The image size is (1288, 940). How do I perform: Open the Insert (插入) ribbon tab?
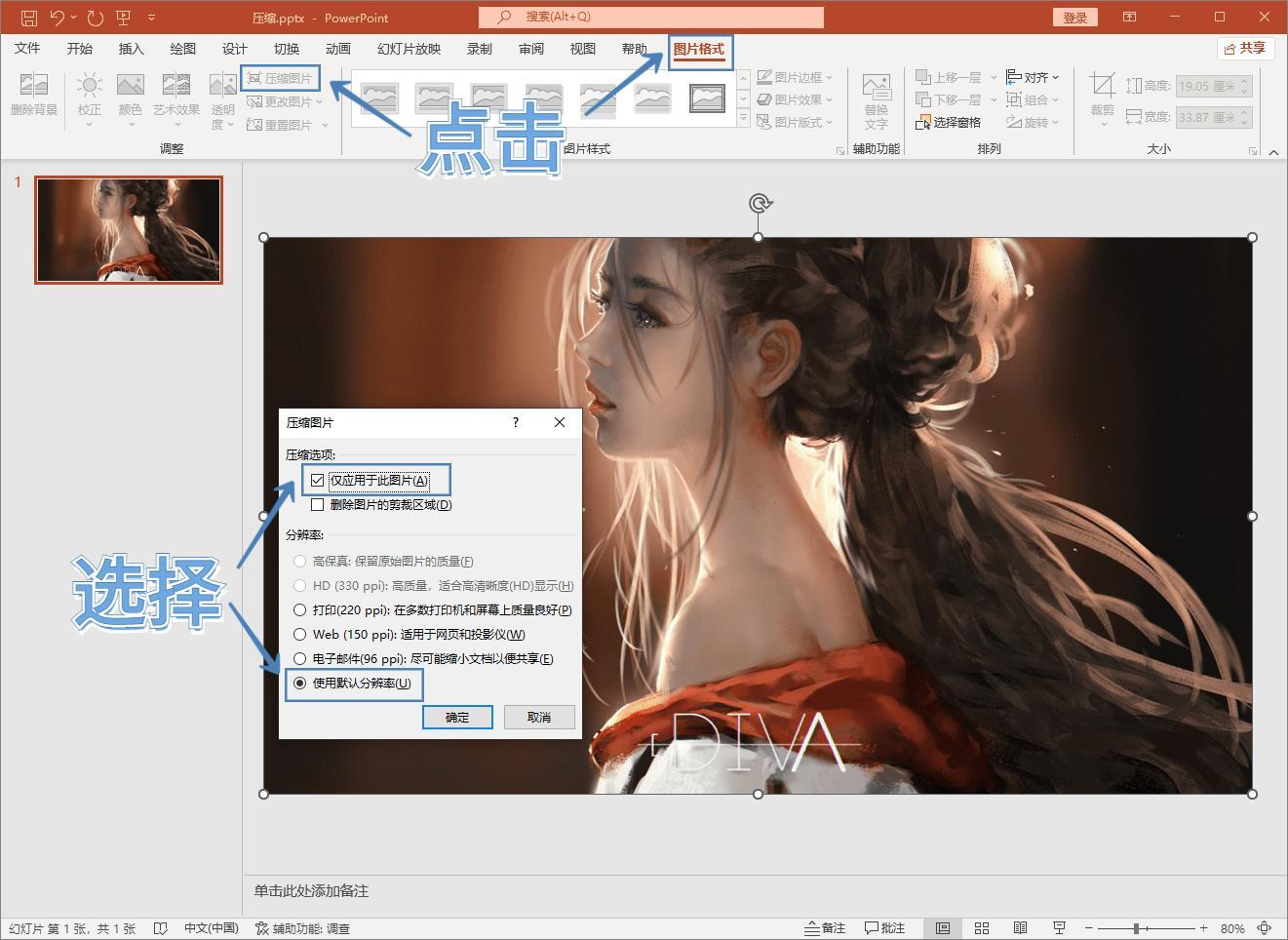point(131,49)
